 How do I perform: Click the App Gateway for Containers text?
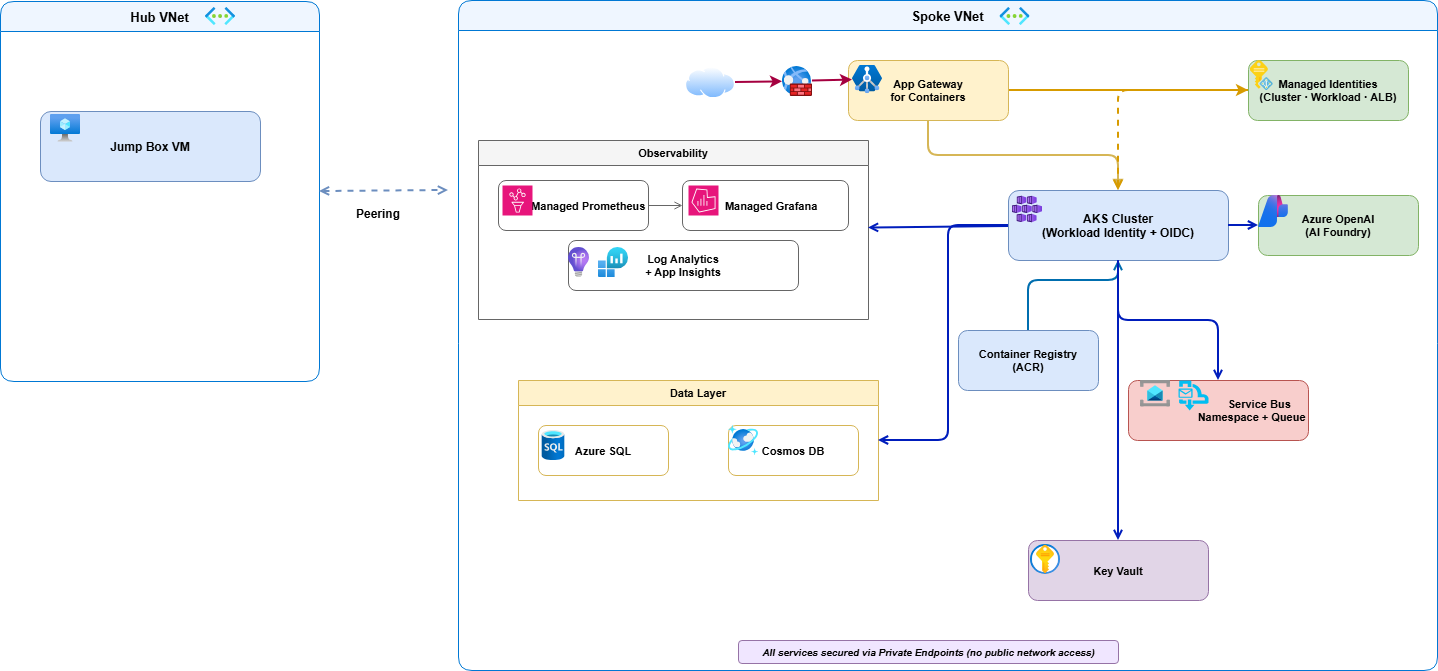tap(928, 91)
